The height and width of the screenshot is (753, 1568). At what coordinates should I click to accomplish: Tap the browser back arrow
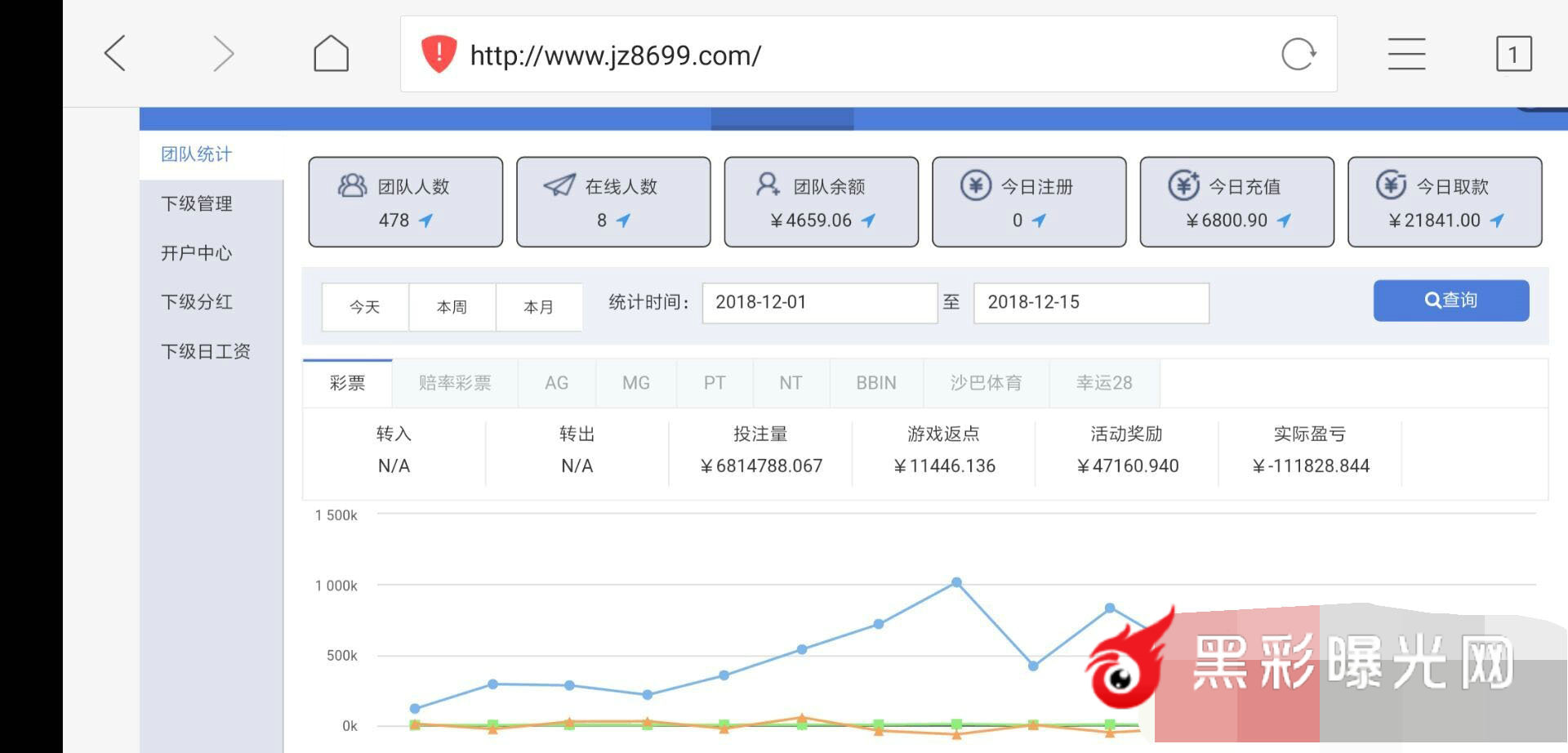(115, 54)
